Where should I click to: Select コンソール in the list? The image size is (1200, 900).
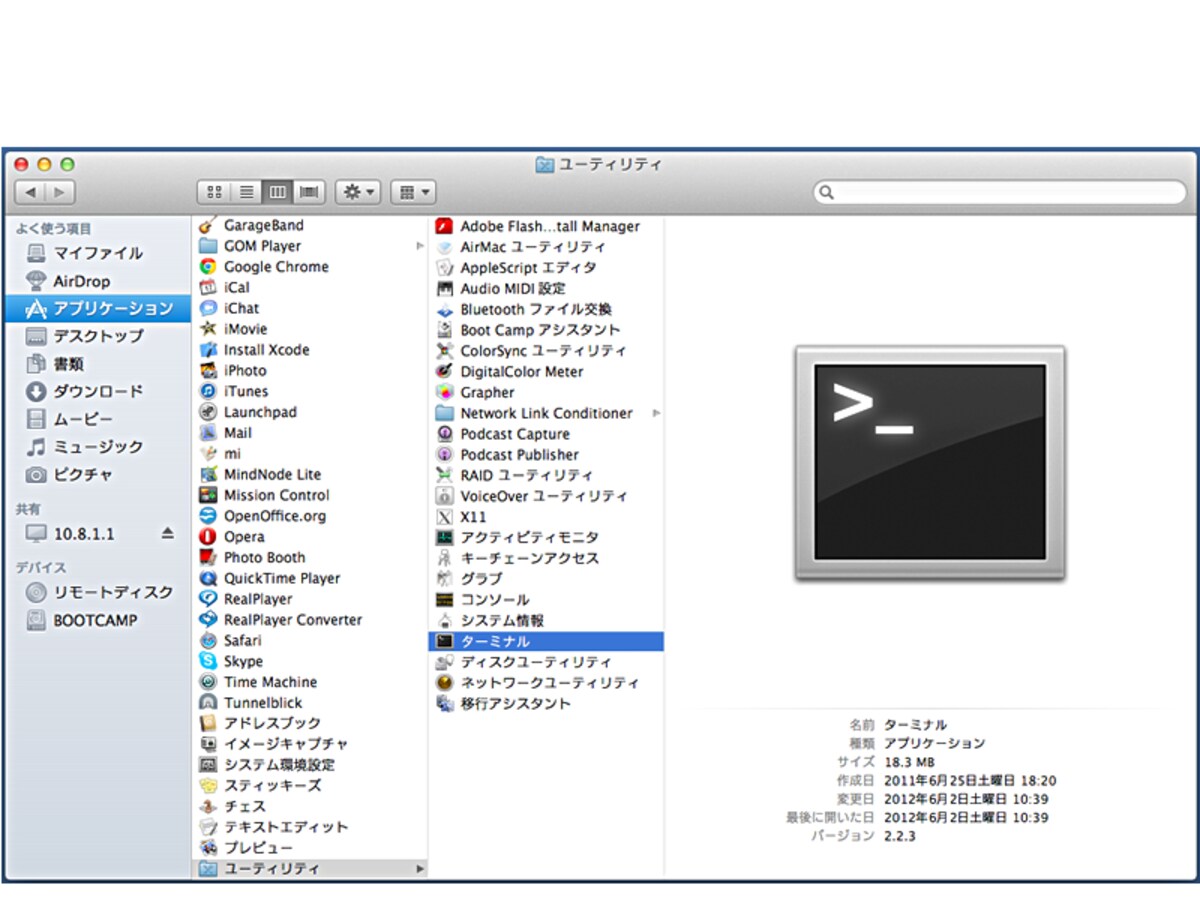pyautogui.click(x=546, y=599)
